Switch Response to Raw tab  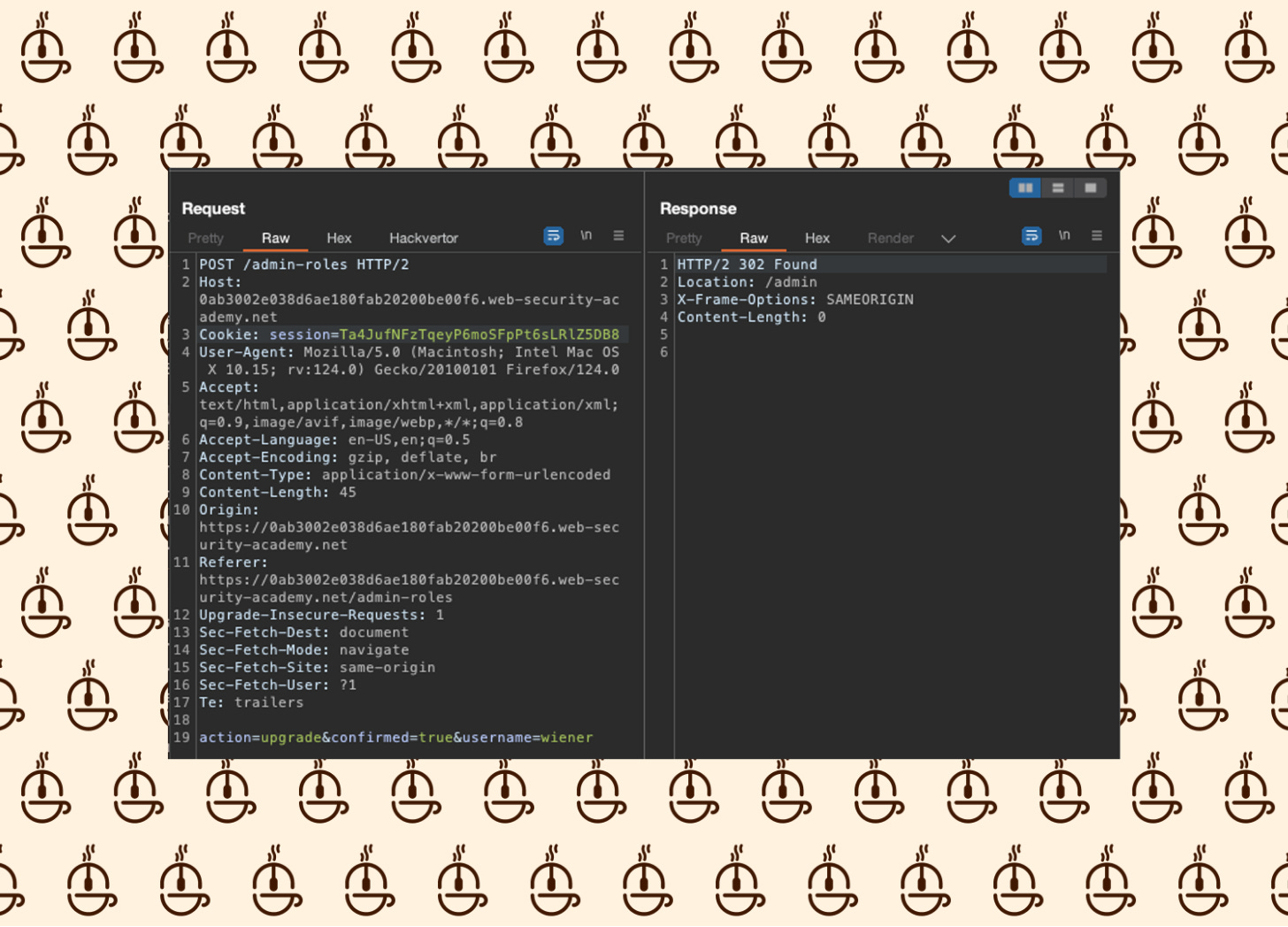coord(754,238)
